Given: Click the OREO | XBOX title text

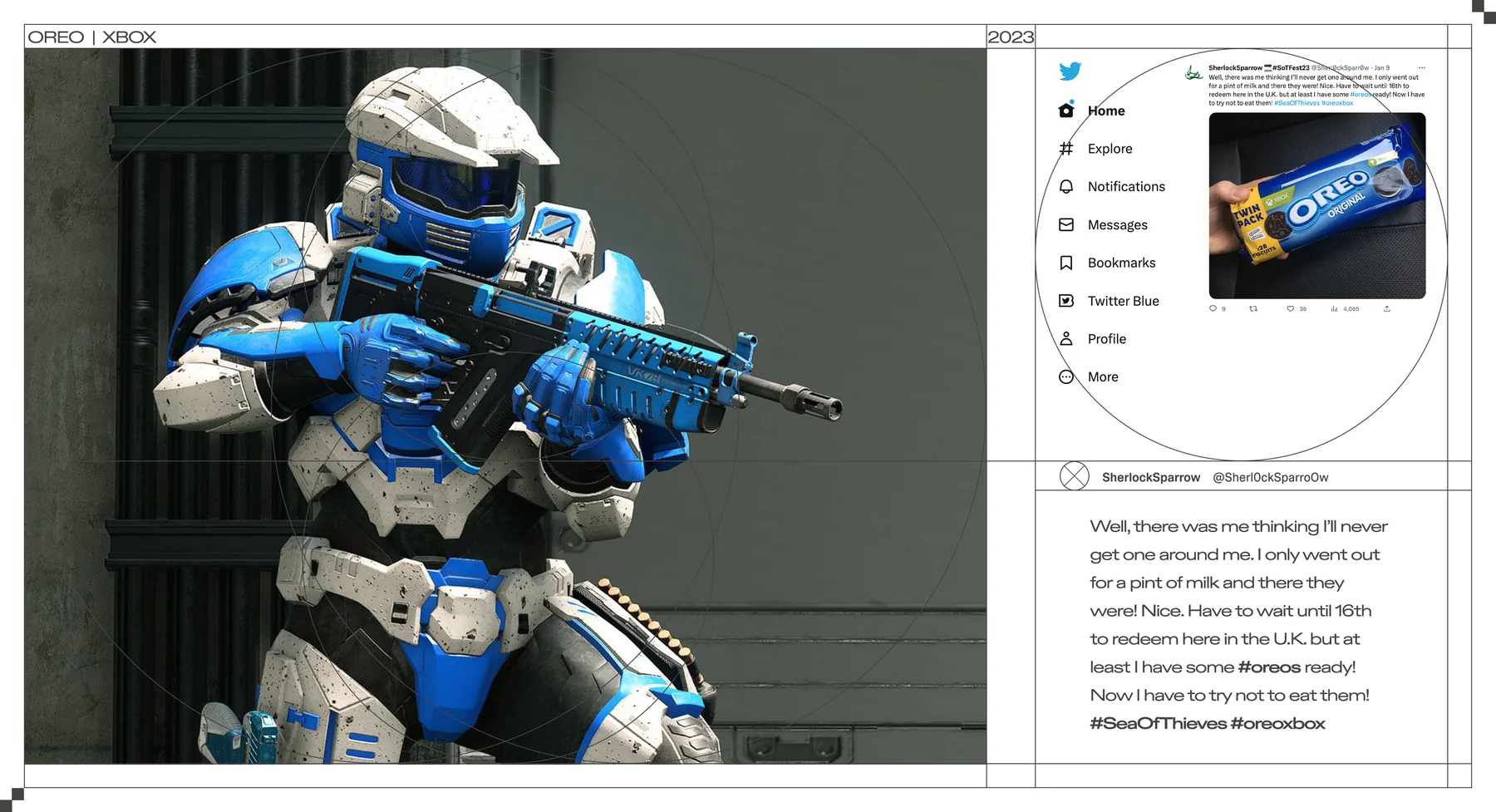Looking at the screenshot, I should tap(92, 37).
